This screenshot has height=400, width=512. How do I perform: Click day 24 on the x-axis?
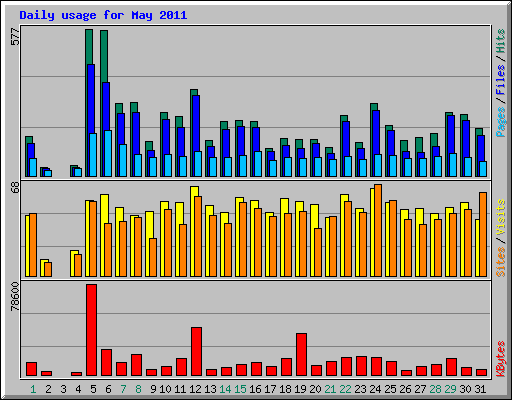click(x=375, y=389)
